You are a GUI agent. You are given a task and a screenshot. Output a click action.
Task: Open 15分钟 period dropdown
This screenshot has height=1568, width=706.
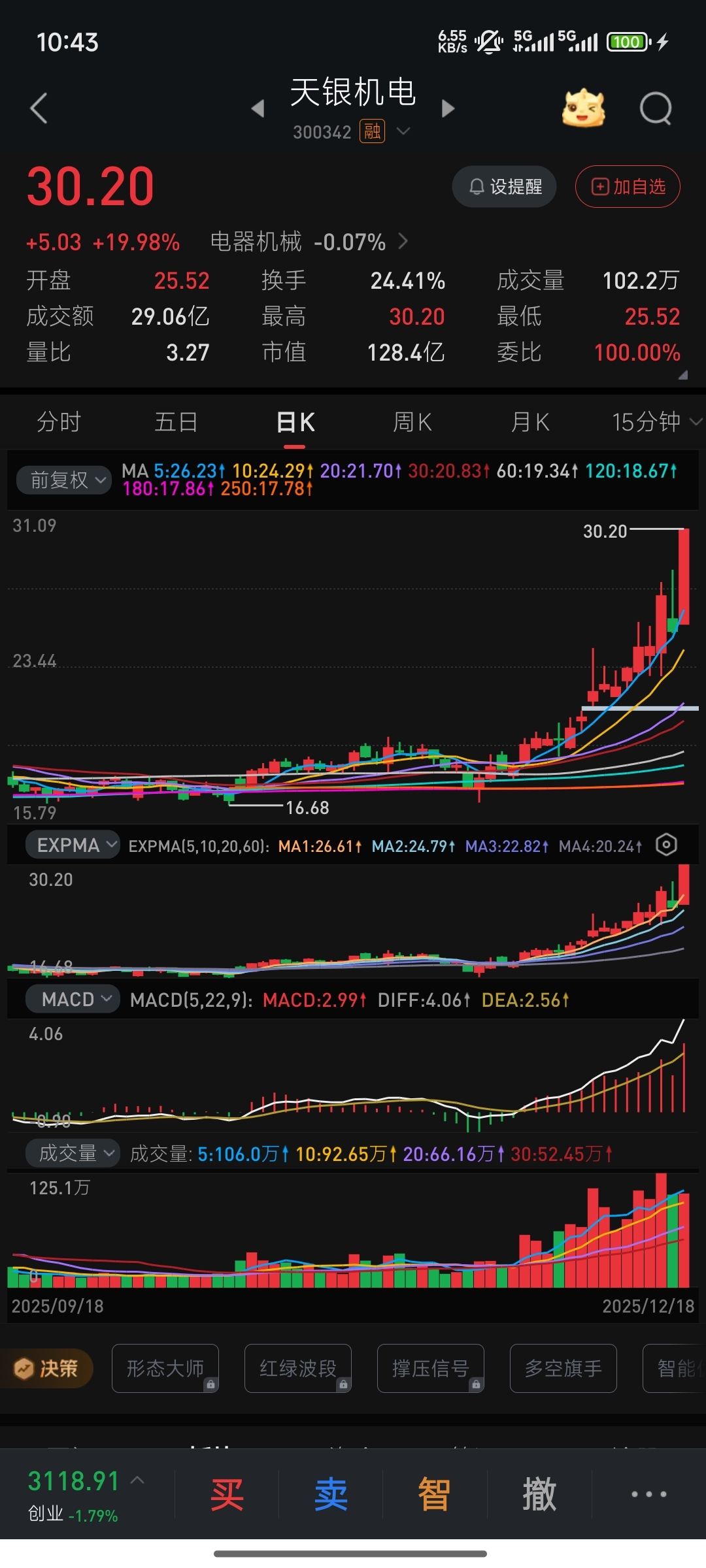(x=656, y=422)
